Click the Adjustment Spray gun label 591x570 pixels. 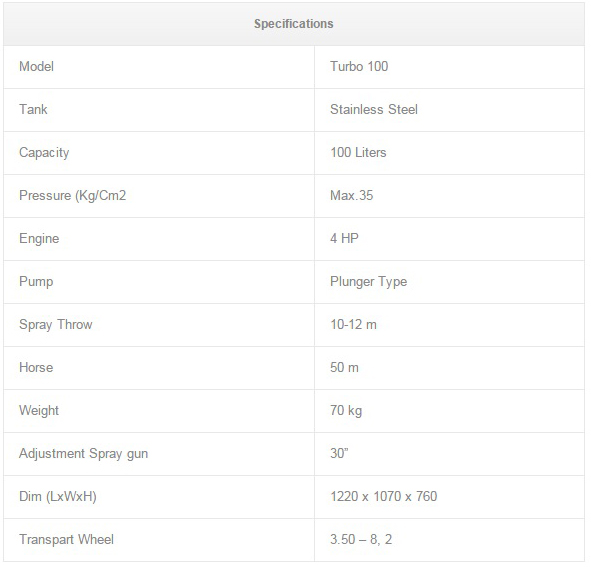(84, 454)
